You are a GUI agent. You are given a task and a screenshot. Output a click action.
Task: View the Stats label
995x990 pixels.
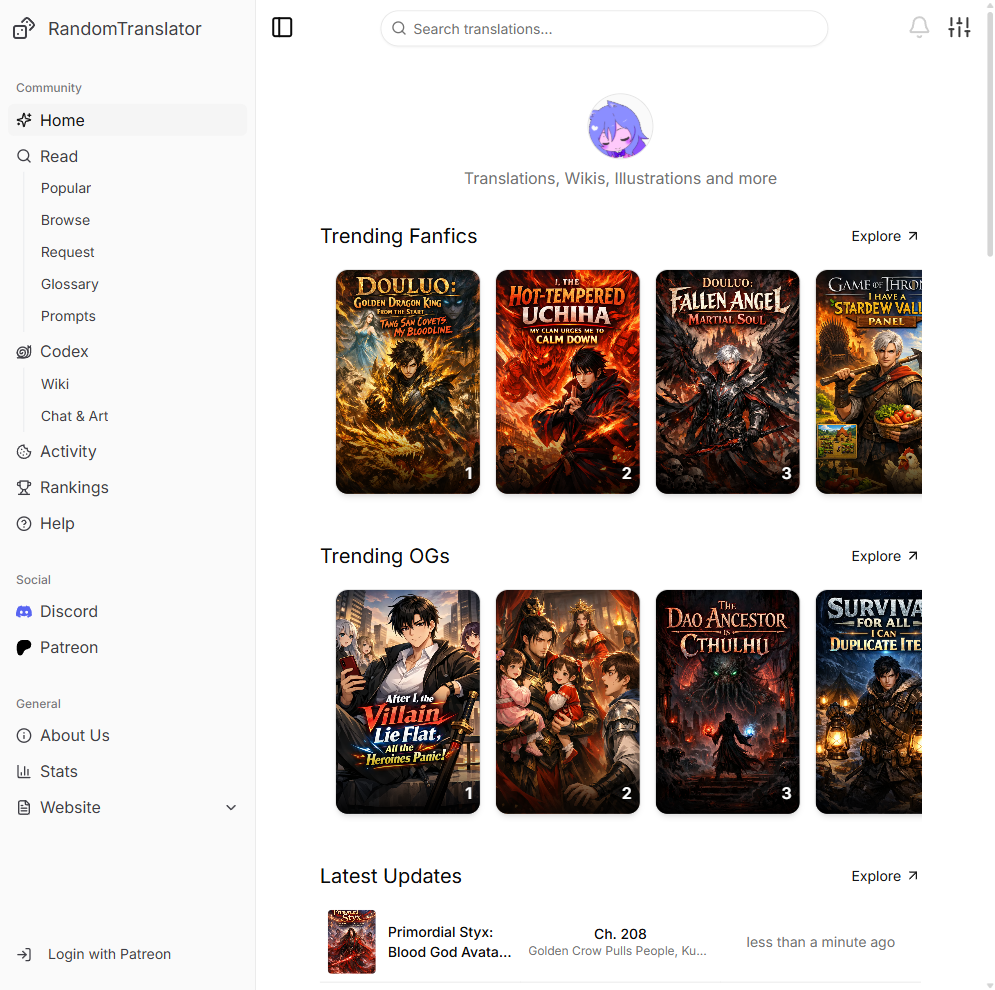(x=59, y=772)
